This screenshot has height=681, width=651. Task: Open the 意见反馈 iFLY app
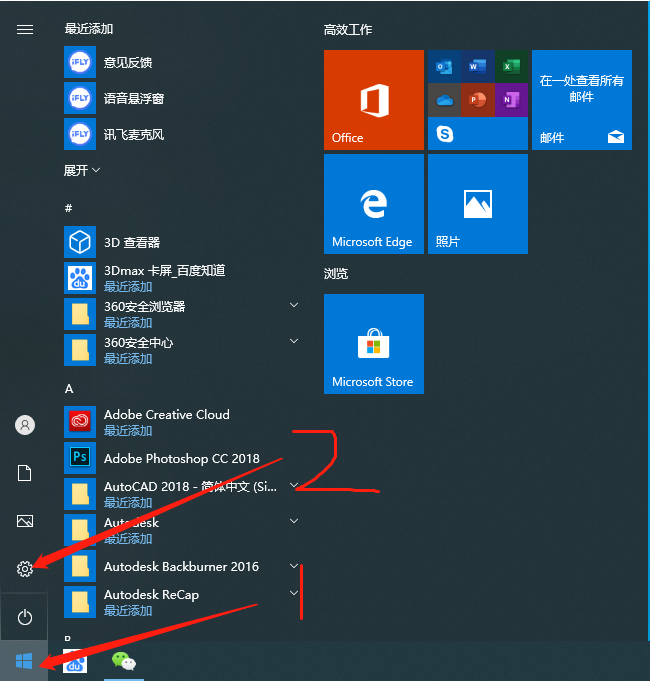pos(182,63)
